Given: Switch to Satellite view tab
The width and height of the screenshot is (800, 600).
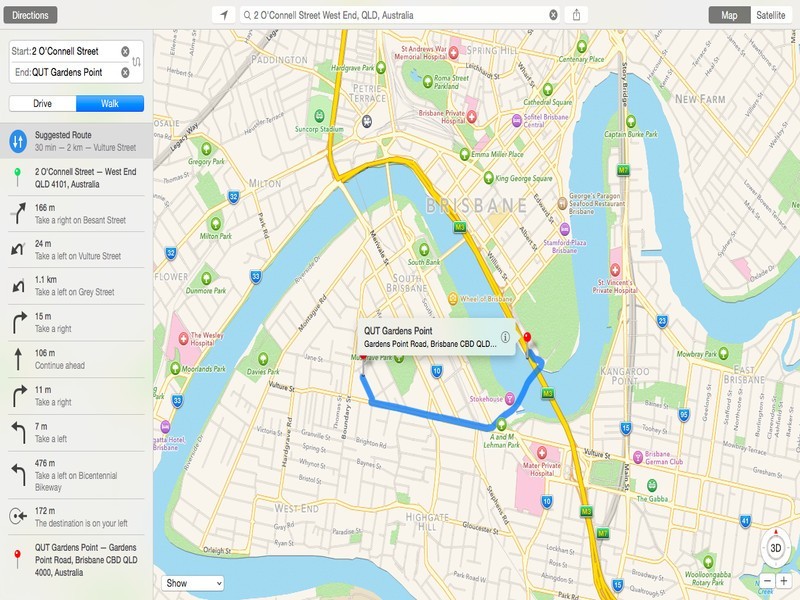Looking at the screenshot, I should pyautogui.click(x=770, y=15).
